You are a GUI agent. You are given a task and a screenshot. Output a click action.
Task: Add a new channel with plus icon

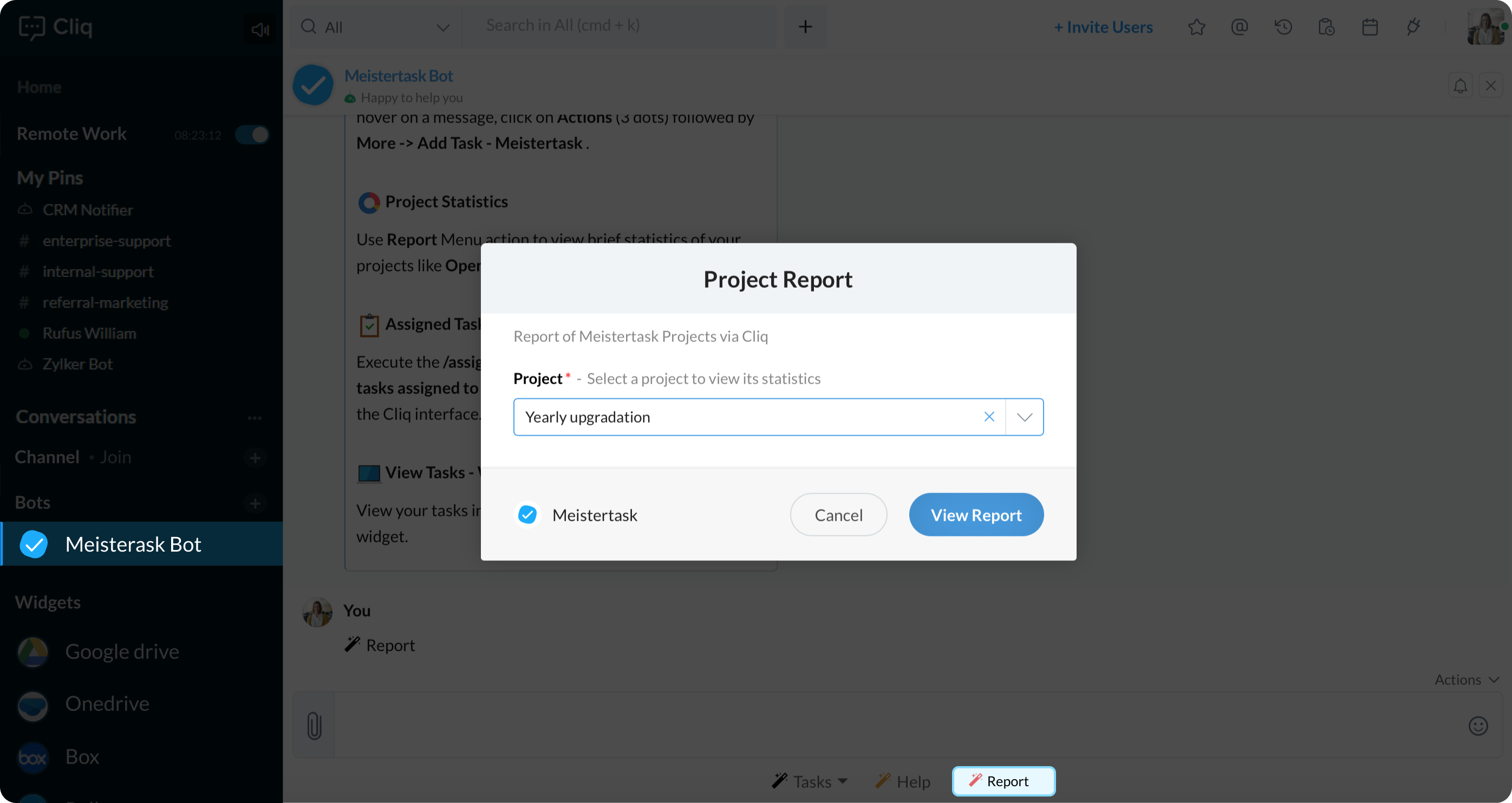[255, 458]
